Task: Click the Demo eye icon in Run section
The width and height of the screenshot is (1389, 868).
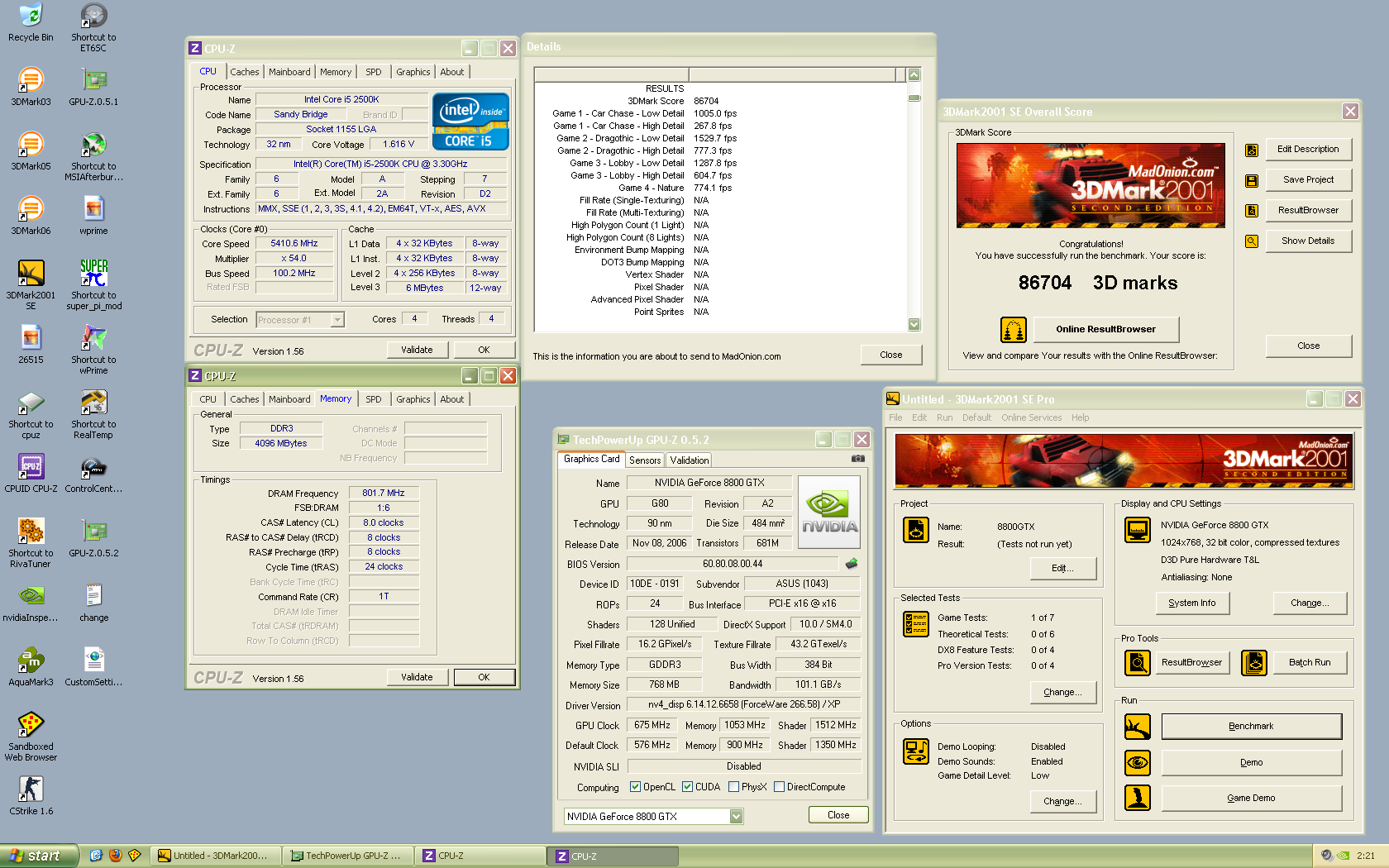Action: coord(1138,763)
